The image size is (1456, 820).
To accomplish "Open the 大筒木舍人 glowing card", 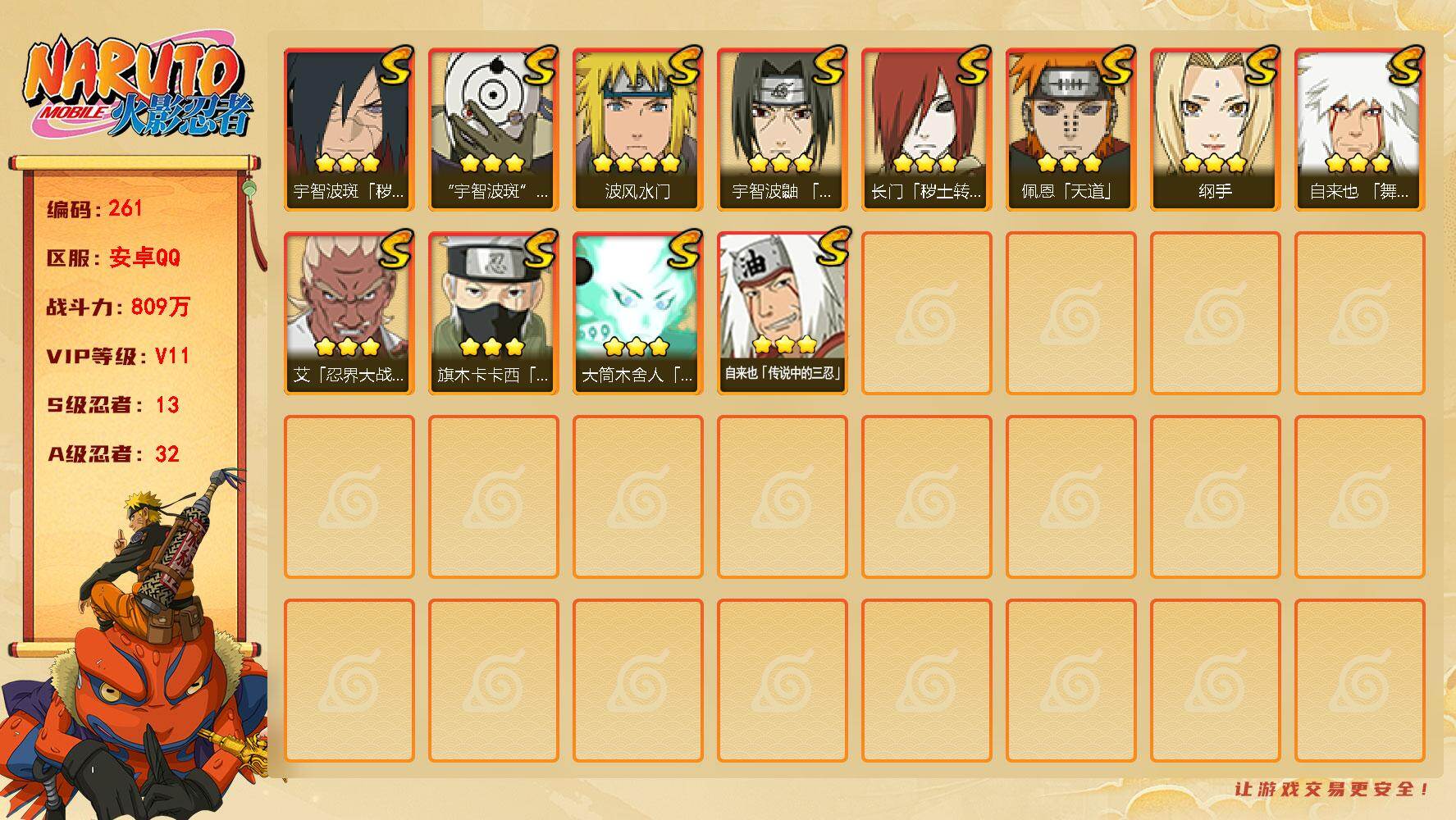I will pos(637,313).
